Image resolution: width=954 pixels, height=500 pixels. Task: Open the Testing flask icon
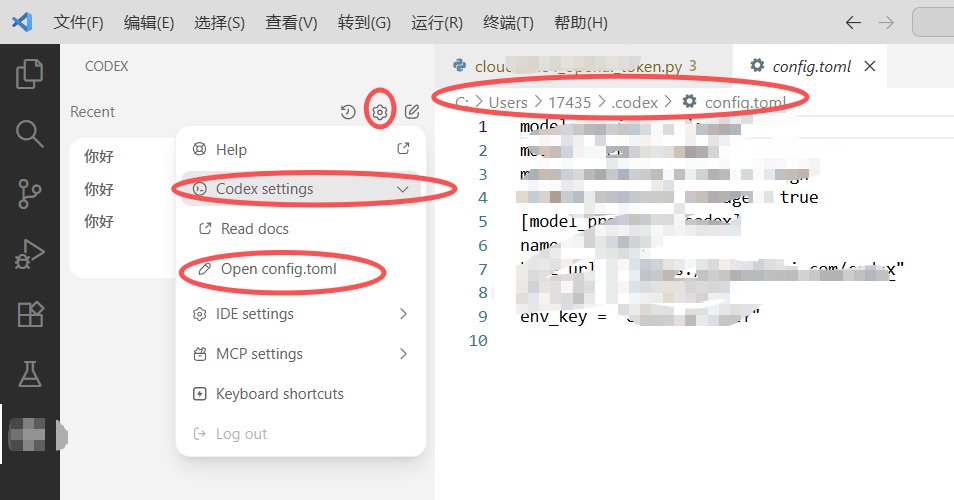(x=30, y=374)
